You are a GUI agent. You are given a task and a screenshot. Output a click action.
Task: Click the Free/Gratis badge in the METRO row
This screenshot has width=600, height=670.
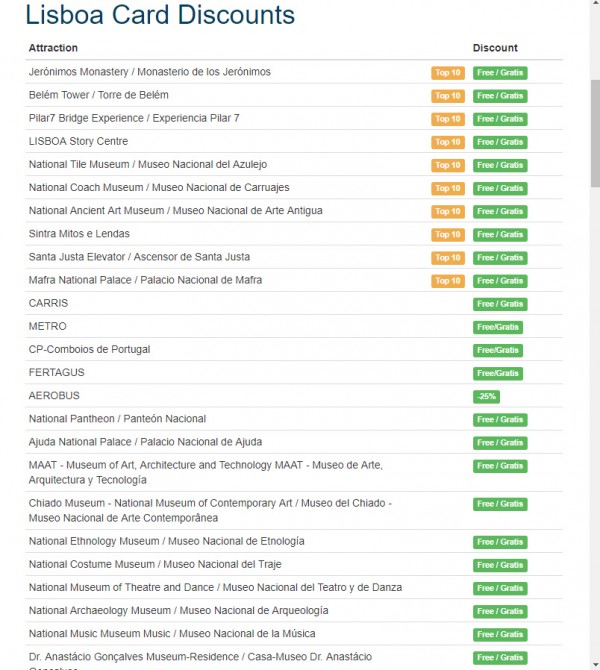coord(497,327)
